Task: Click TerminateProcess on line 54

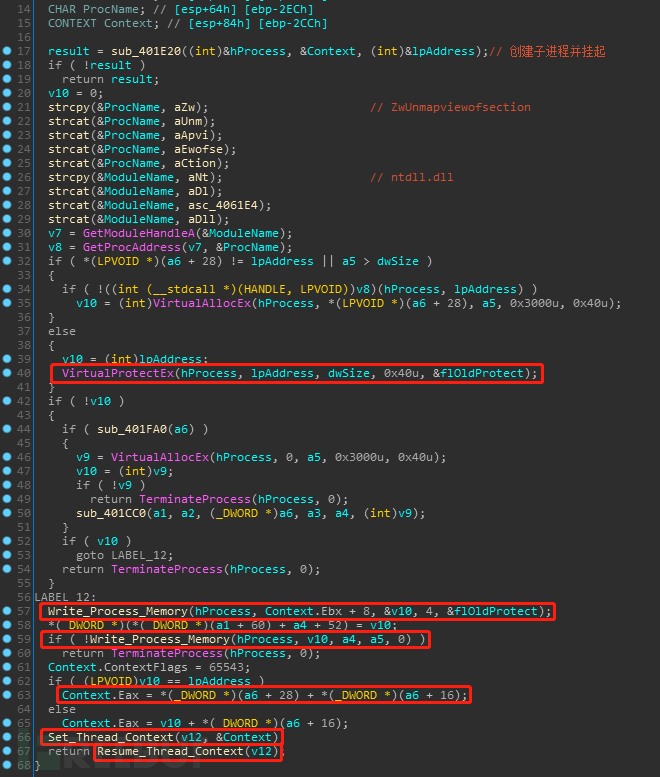Action: pyautogui.click(x=167, y=569)
